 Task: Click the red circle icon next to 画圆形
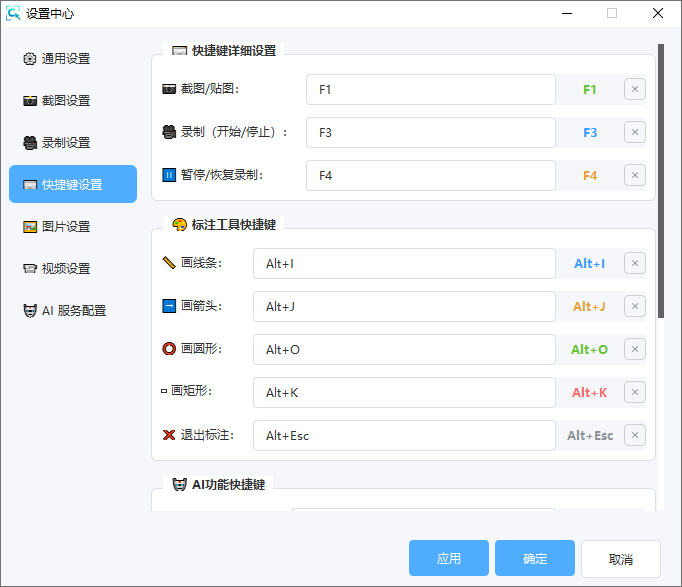pos(169,349)
